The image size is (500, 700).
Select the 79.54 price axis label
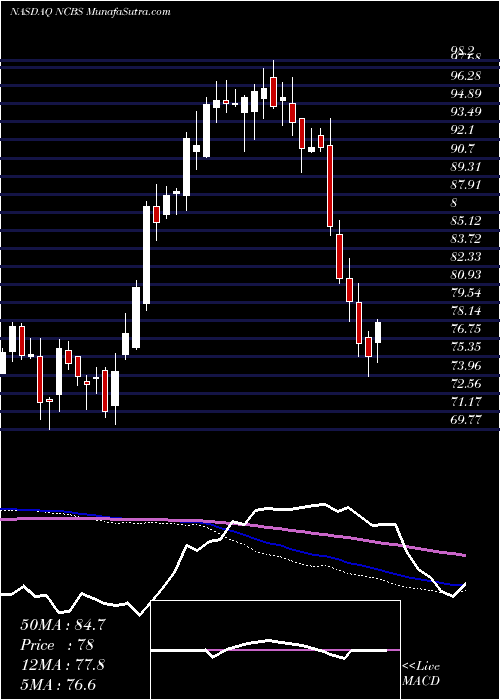click(x=466, y=293)
